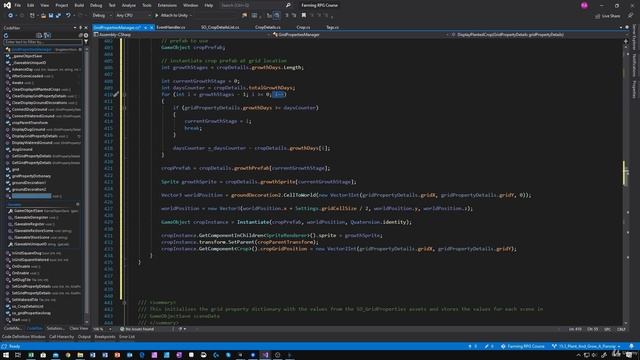
Task: Close the CodeMaid Spade panel
Action: pos(85,28)
